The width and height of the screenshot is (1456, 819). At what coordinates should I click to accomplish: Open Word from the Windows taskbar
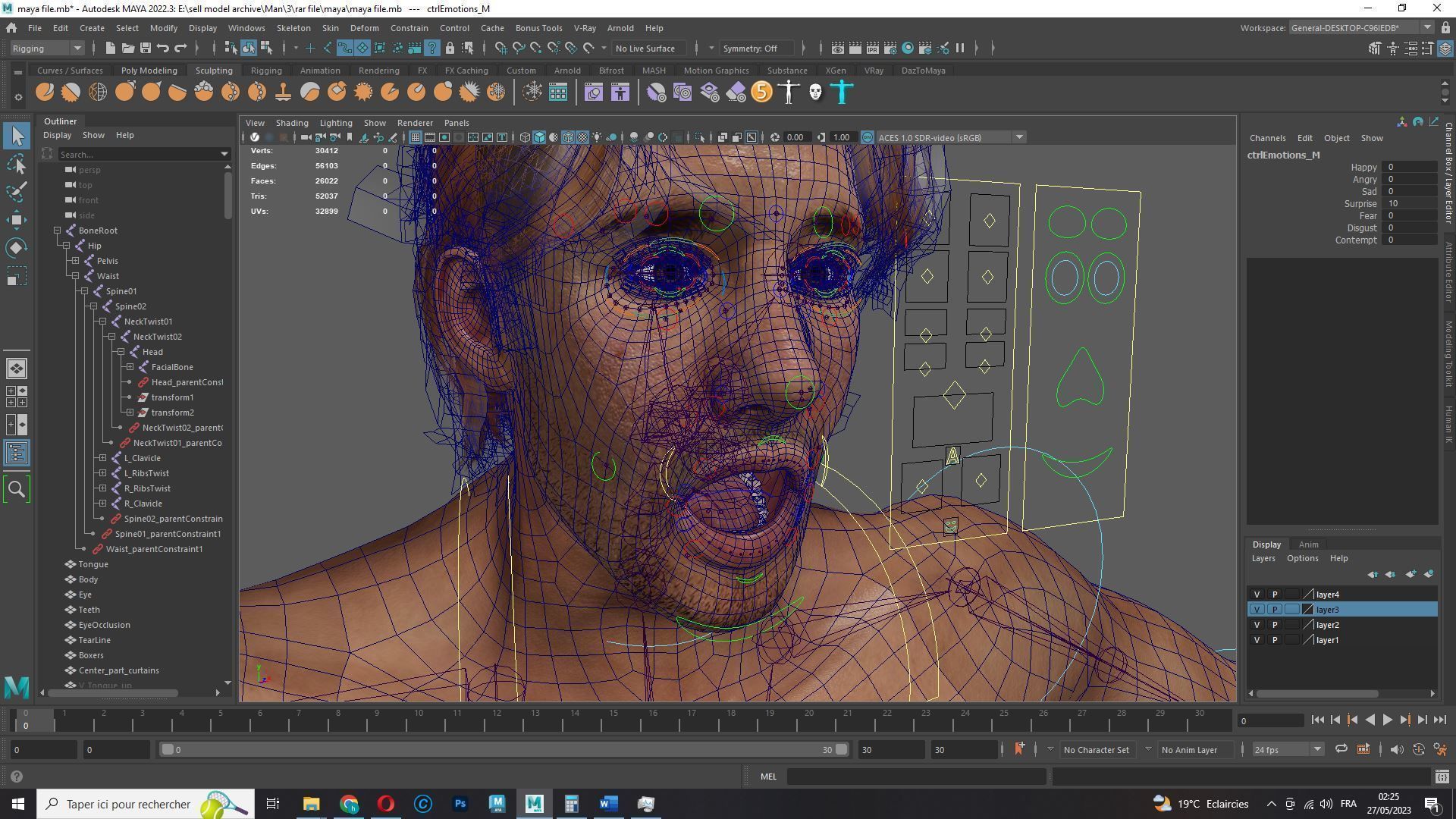pyautogui.click(x=609, y=804)
